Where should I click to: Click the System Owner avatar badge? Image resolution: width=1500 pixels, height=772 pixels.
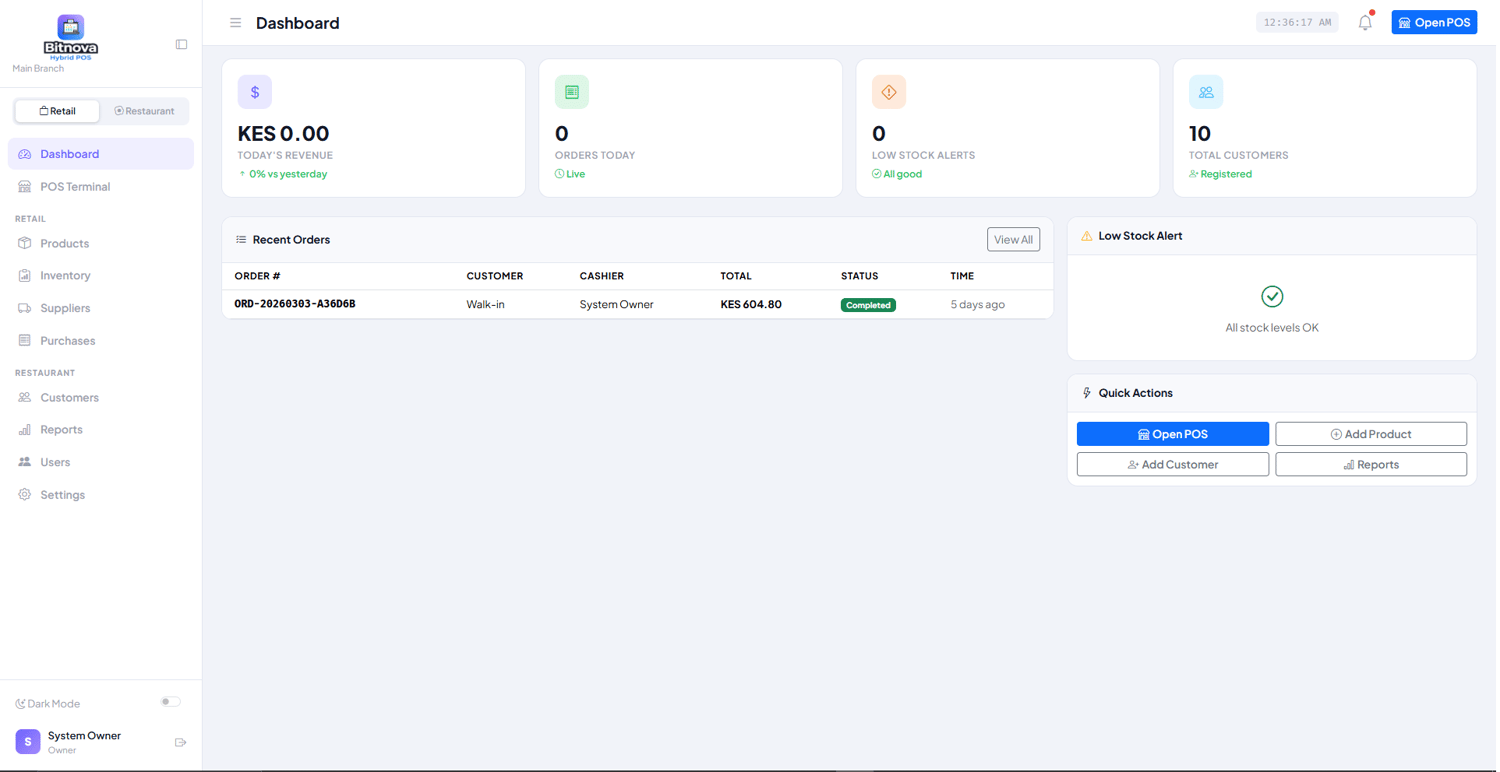[28, 742]
